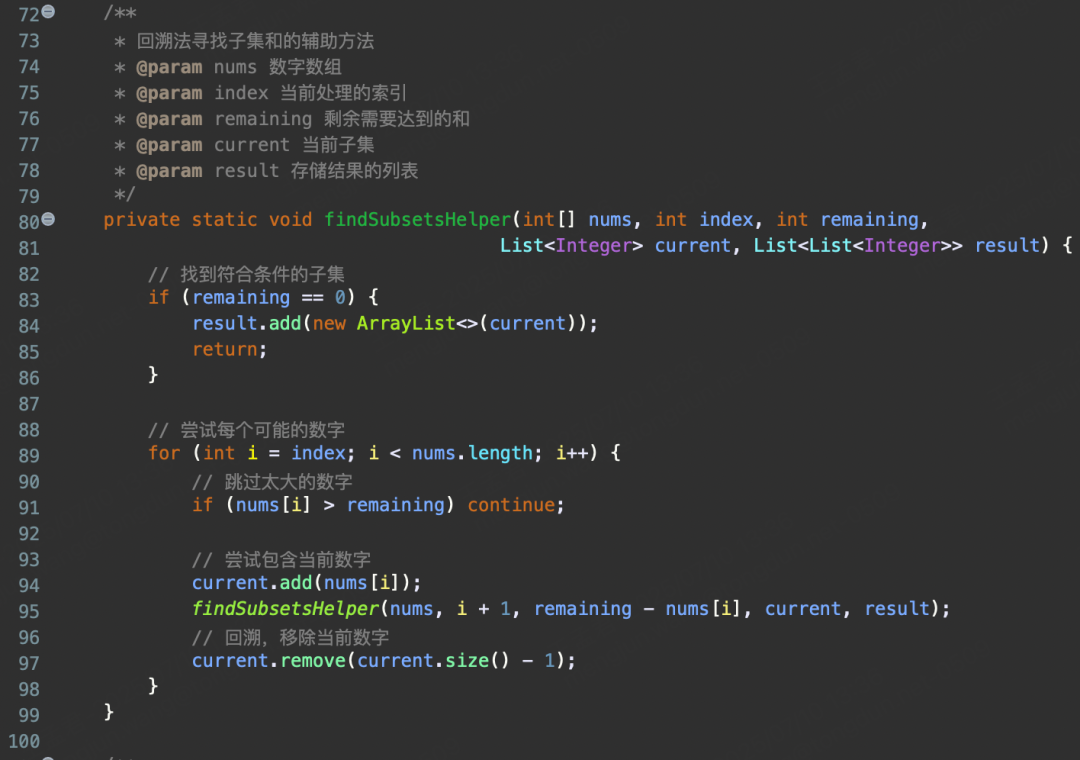Image resolution: width=1080 pixels, height=760 pixels.
Task: Click 'current.add' on line 94
Action: (x=252, y=583)
